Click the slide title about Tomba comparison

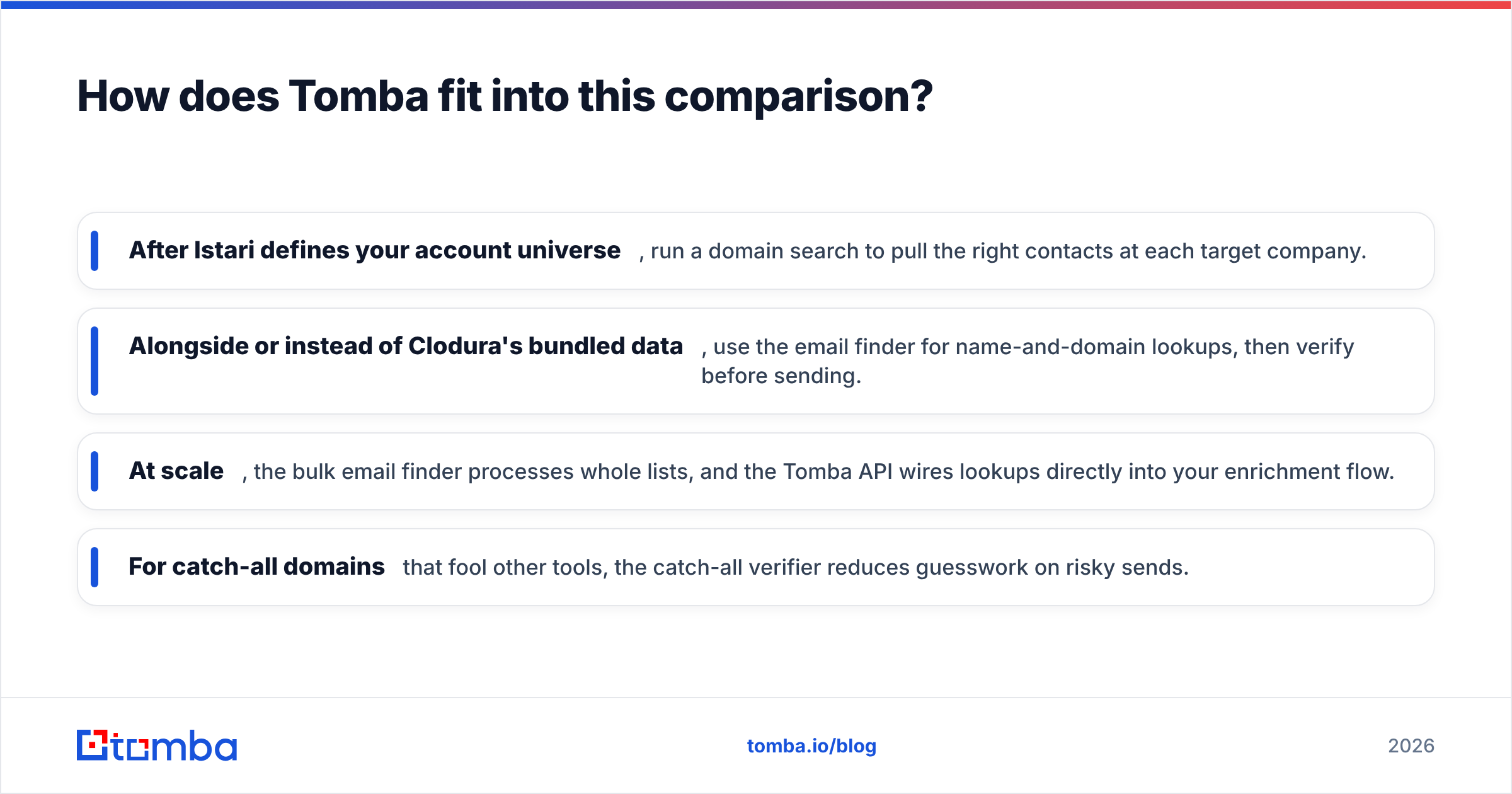(505, 96)
